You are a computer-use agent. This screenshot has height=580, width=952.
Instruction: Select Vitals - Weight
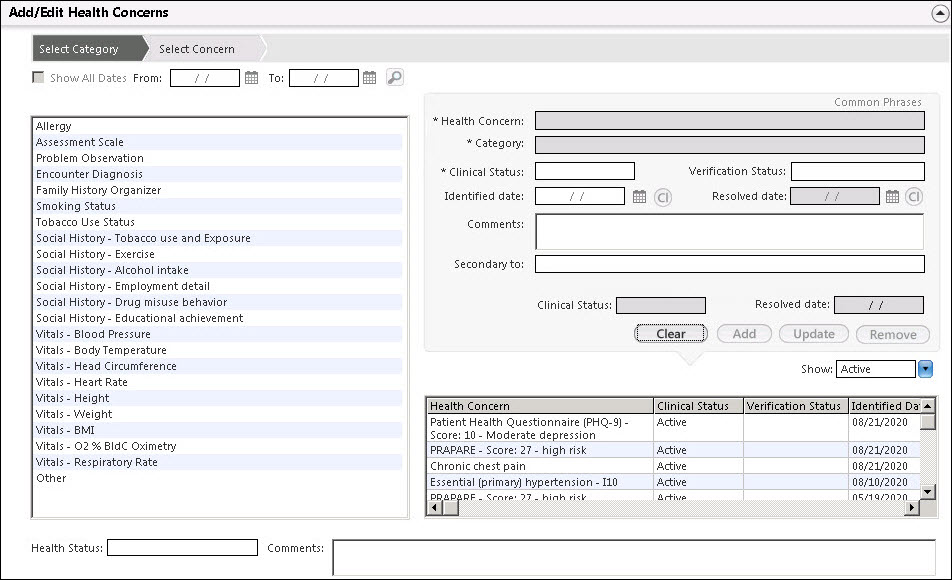tap(219, 414)
